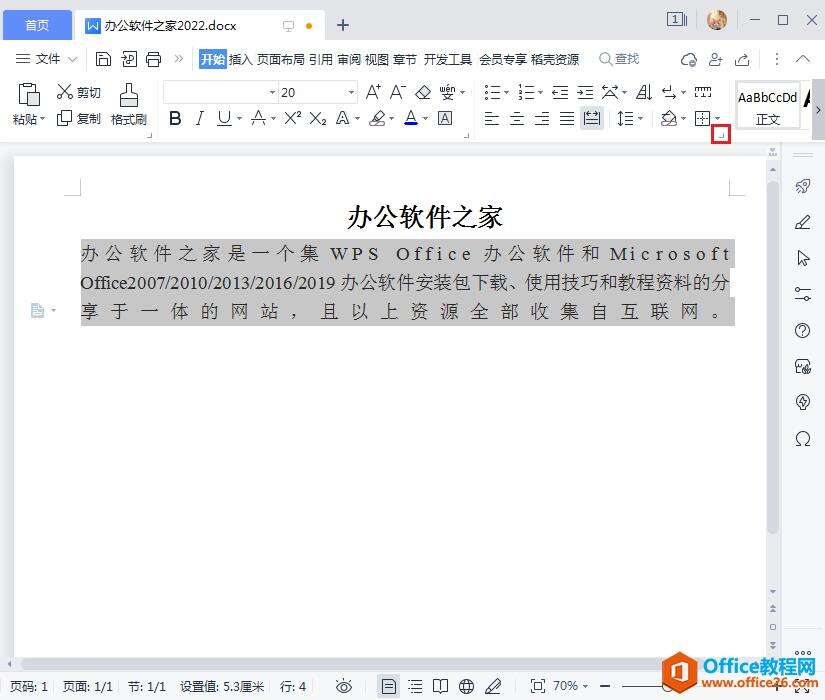The height and width of the screenshot is (700, 825).
Task: Click the text highlight color button
Action: click(x=377, y=118)
